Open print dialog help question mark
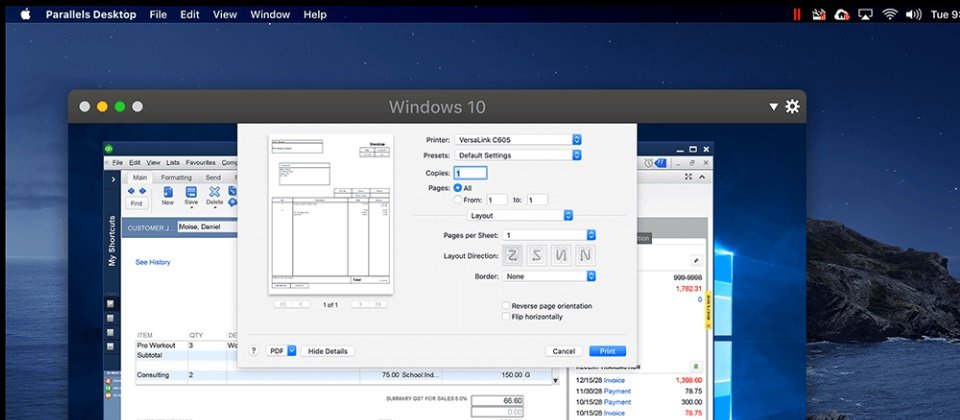Viewport: 960px width, 420px height. [x=253, y=351]
